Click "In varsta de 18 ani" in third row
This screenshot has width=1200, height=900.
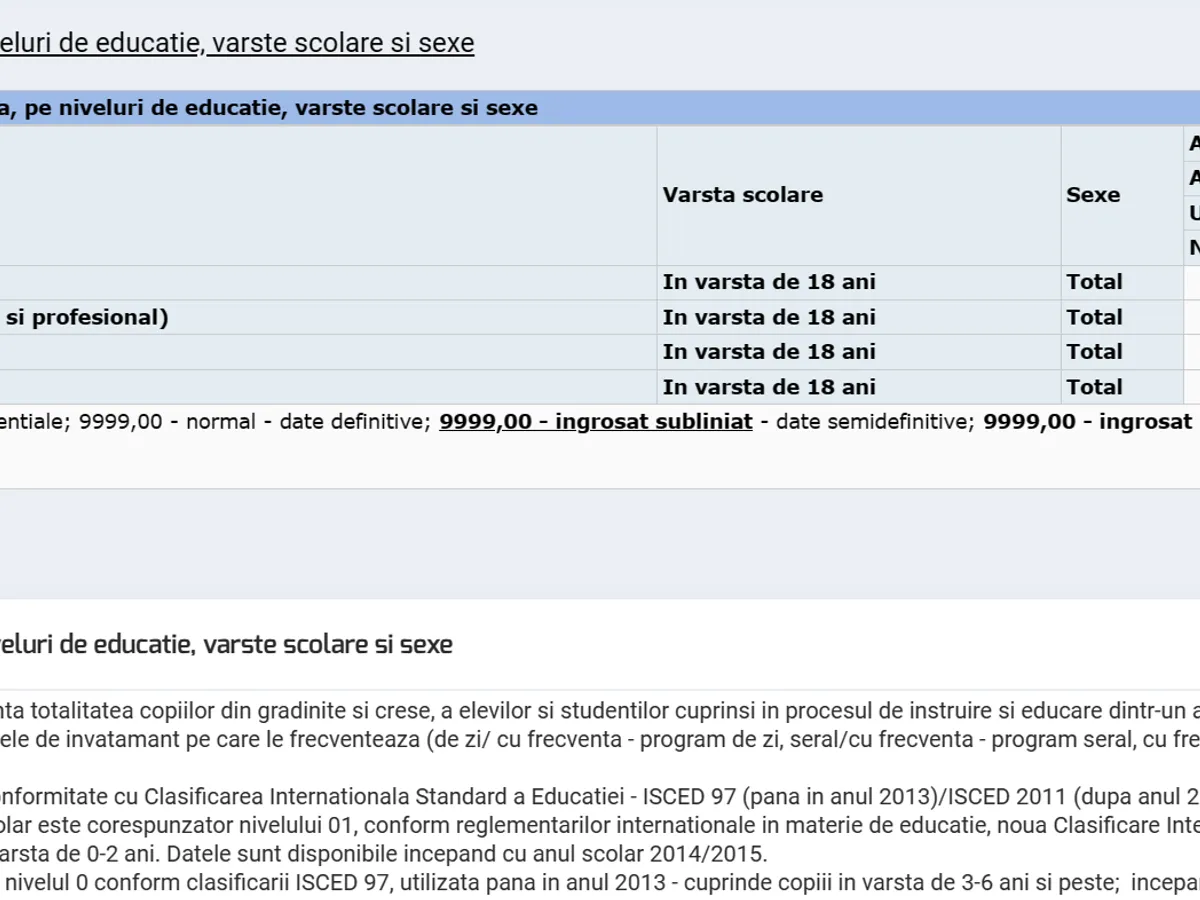pos(768,352)
